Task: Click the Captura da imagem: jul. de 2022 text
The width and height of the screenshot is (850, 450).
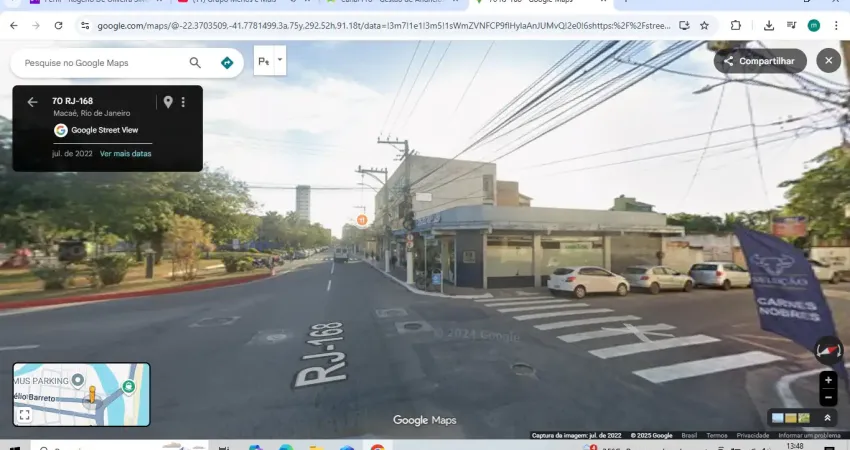Action: point(576,435)
